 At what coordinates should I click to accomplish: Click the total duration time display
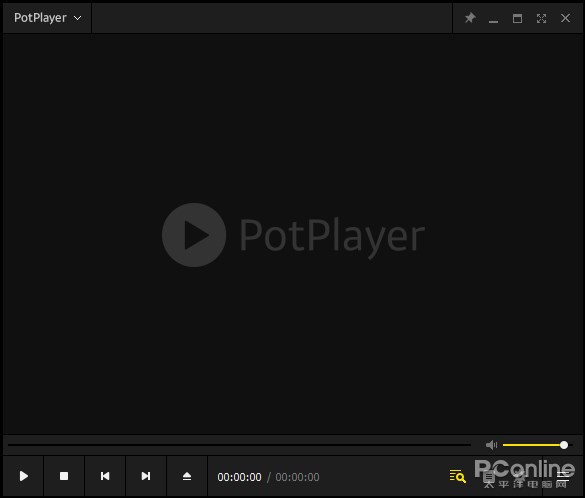(297, 477)
